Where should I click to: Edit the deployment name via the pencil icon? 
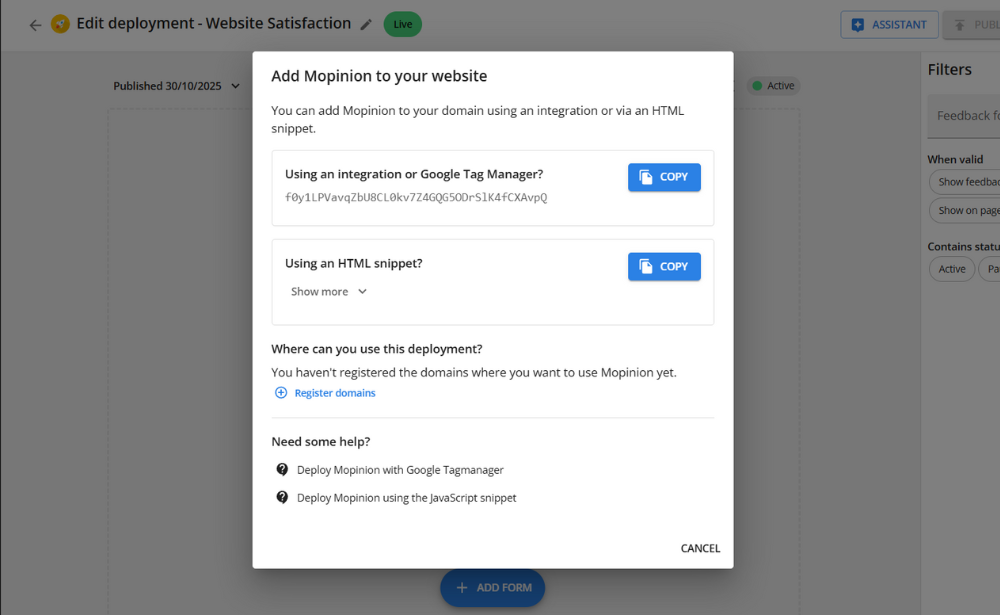click(365, 23)
